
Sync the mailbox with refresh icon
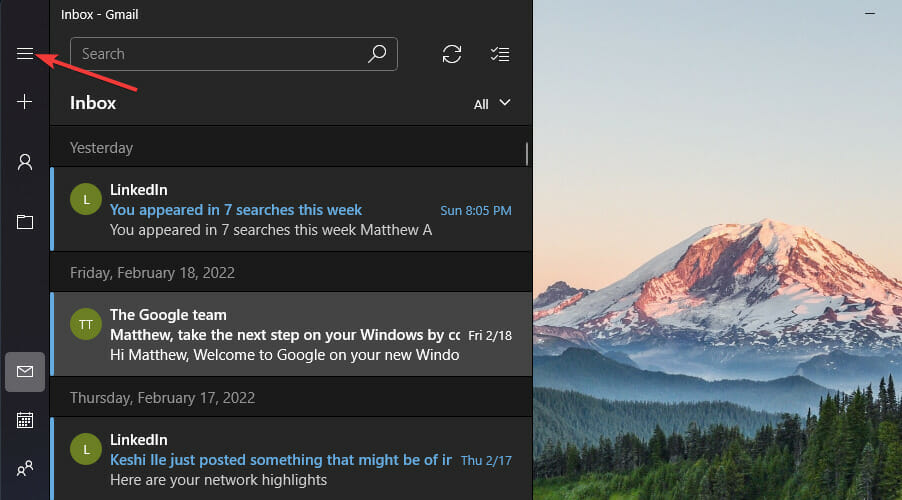coord(452,54)
